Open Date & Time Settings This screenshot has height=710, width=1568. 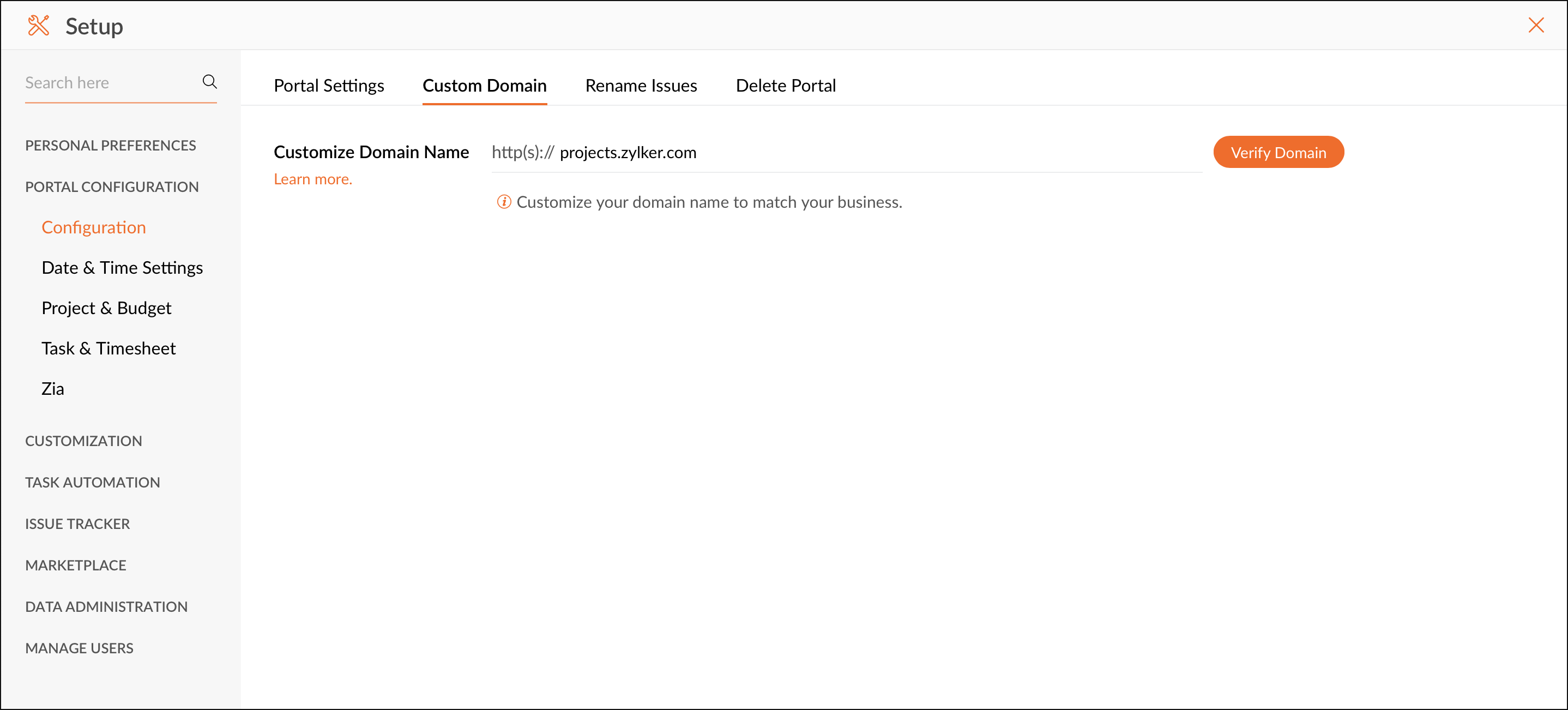pos(122,268)
